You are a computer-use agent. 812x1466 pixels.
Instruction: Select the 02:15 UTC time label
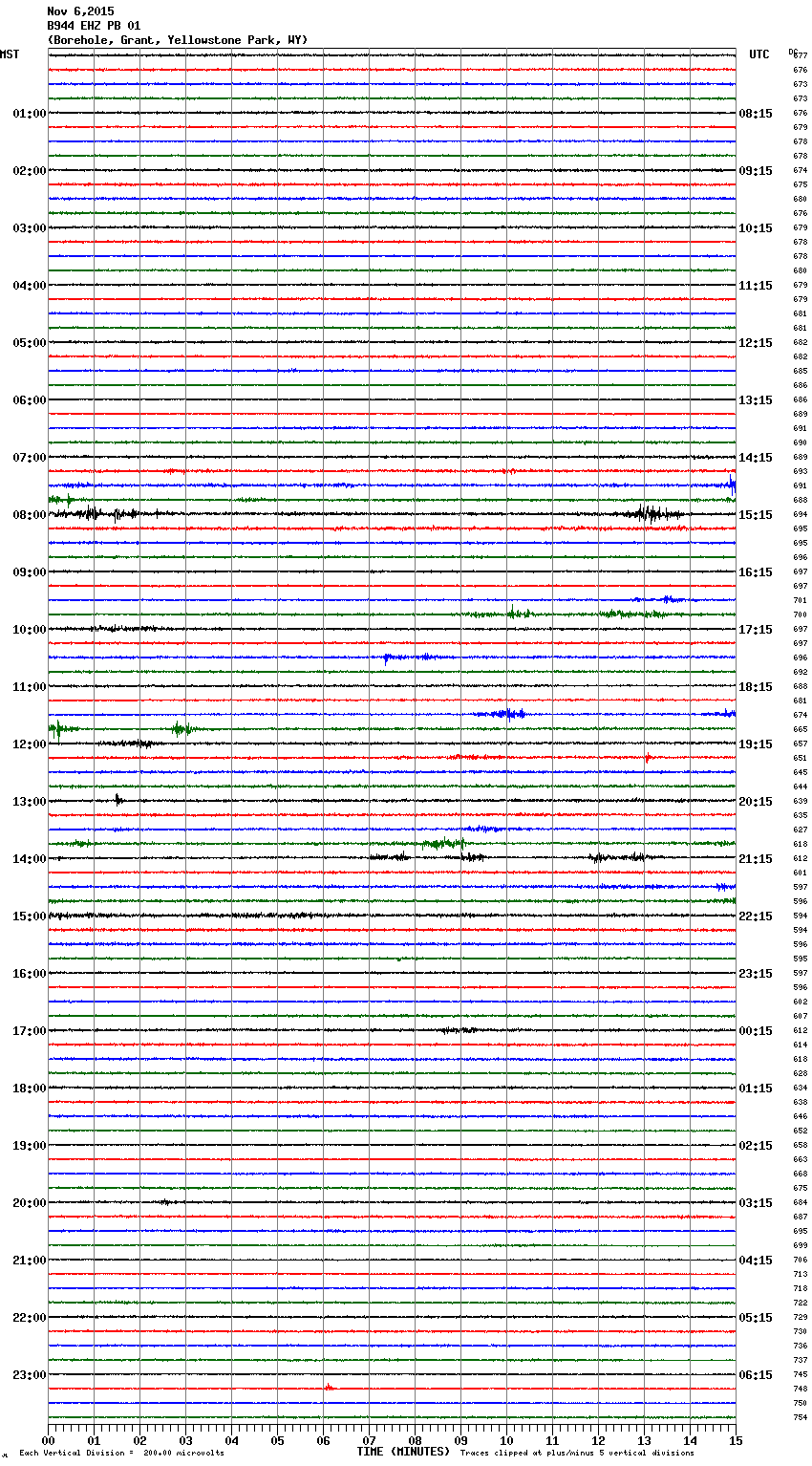click(x=756, y=1146)
